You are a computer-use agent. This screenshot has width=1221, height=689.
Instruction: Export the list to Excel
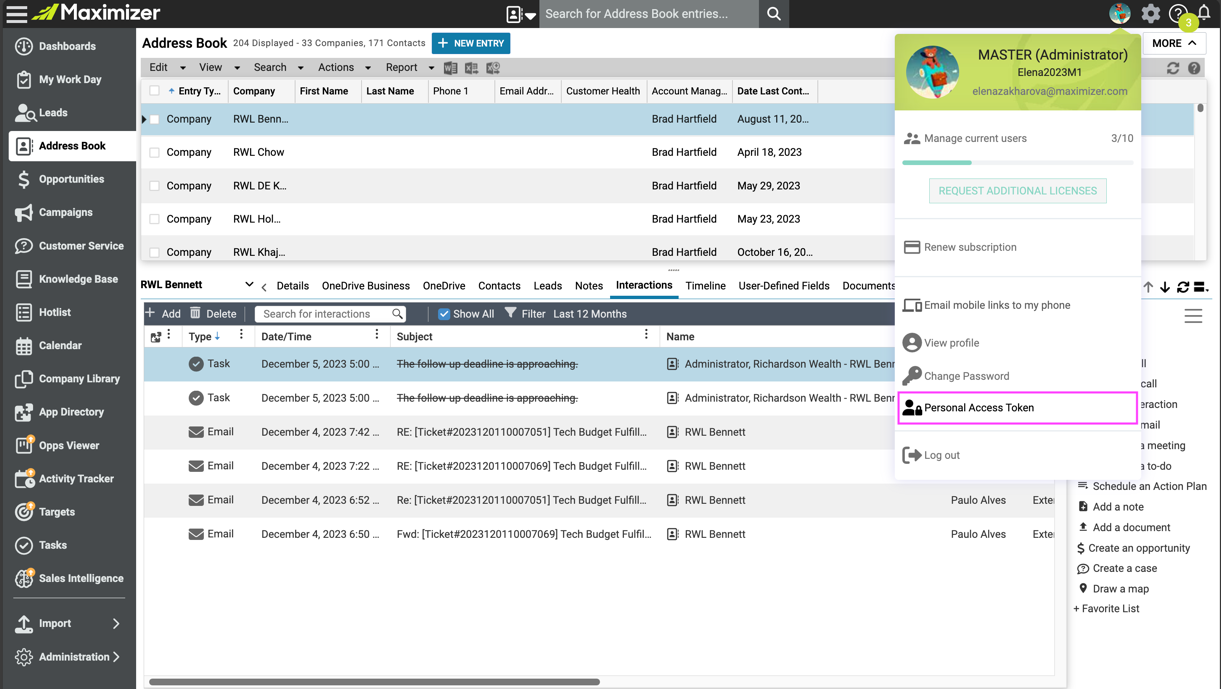(471, 68)
